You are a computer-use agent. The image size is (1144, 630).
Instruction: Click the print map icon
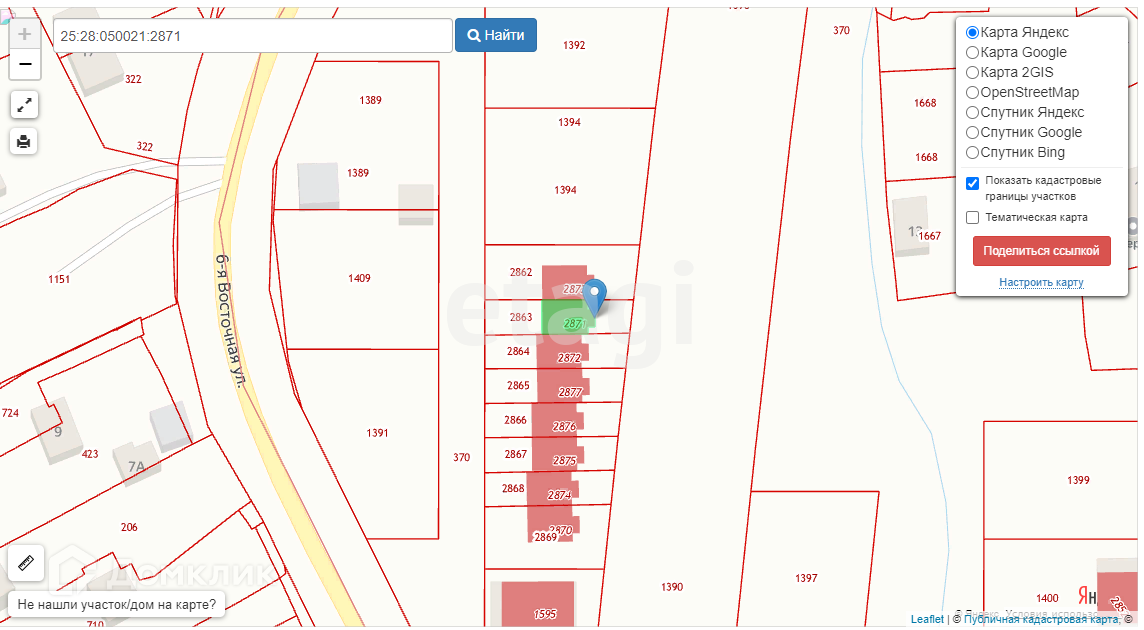point(24,142)
